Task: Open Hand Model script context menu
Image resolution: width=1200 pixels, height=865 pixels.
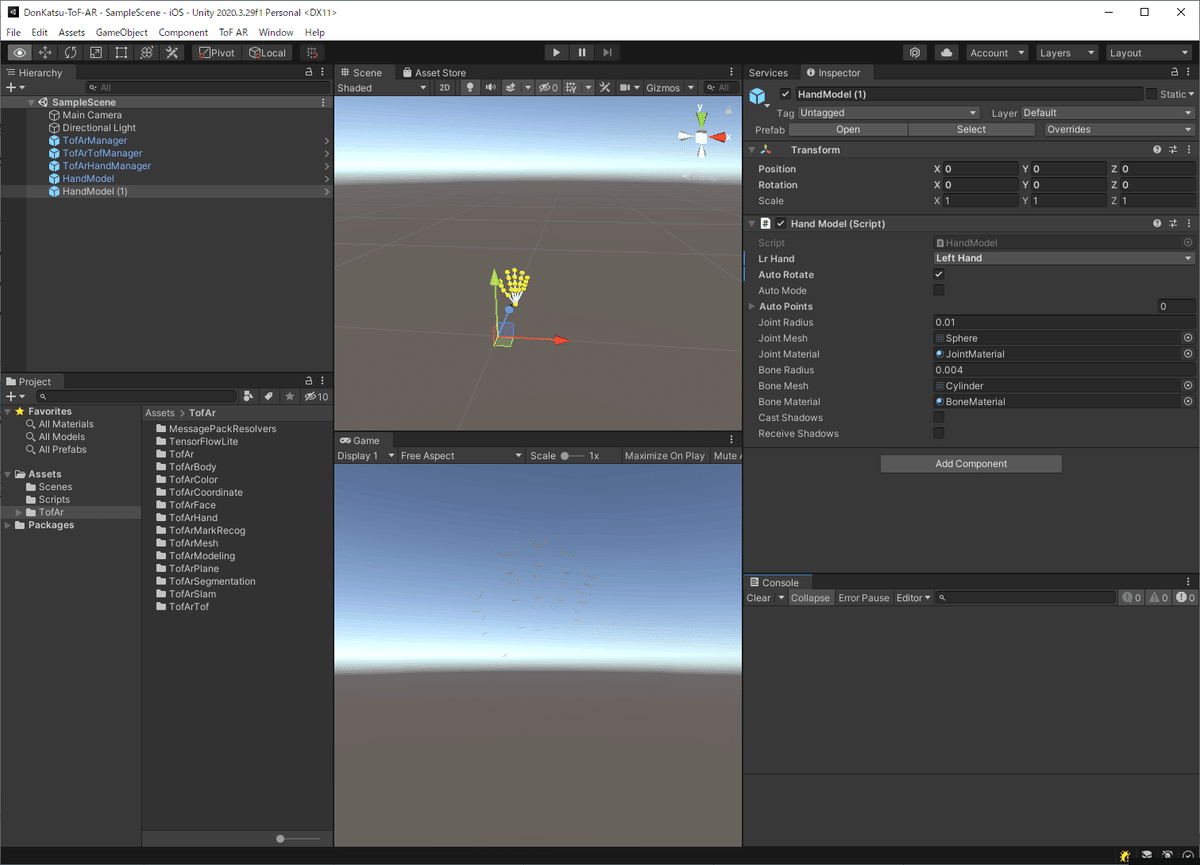Action: click(x=1188, y=224)
